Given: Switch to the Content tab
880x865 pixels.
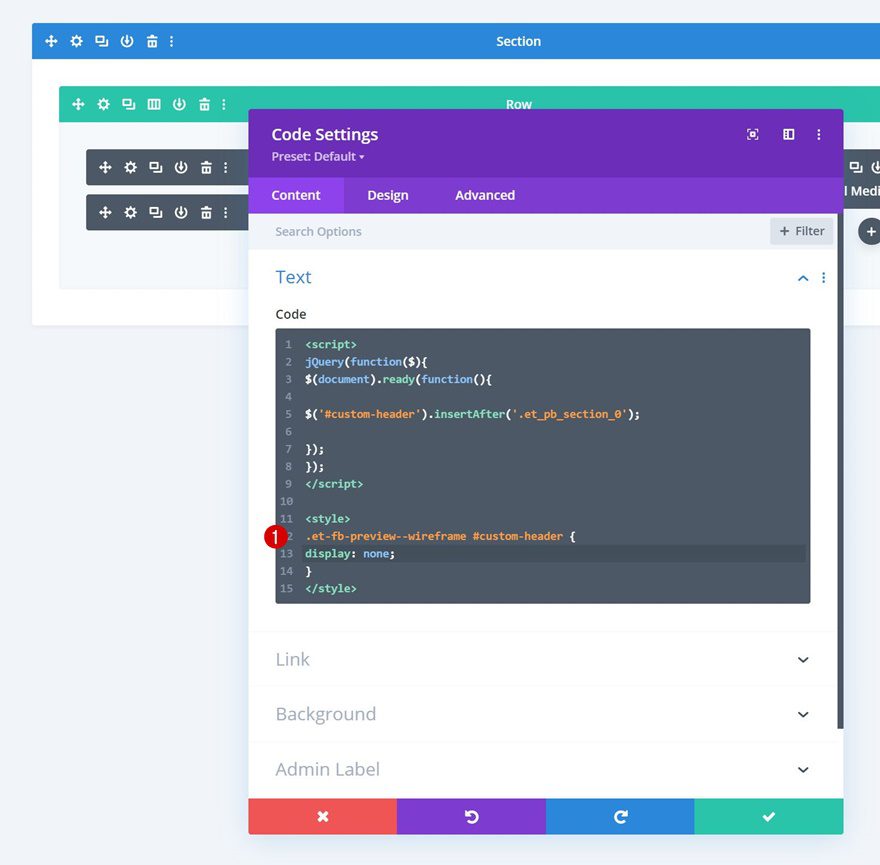Looking at the screenshot, I should point(296,195).
